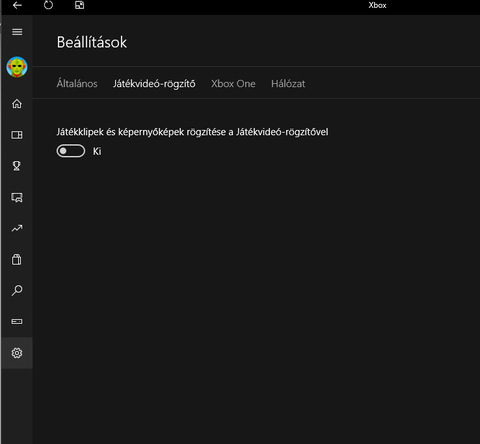Open My Games from the sidebar
This screenshot has width=480, height=444.
tap(17, 135)
